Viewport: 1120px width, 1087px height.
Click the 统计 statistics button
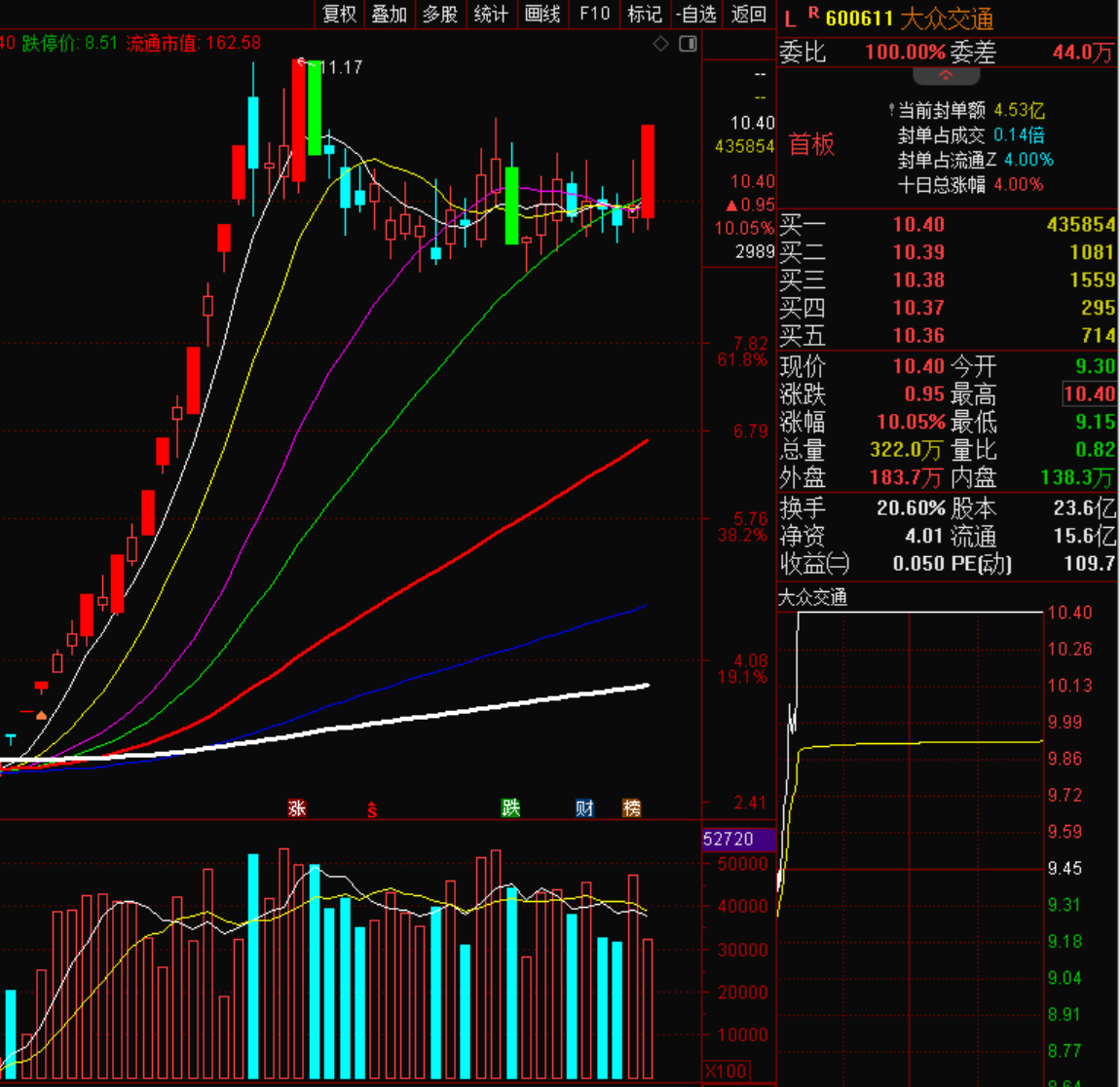491,14
